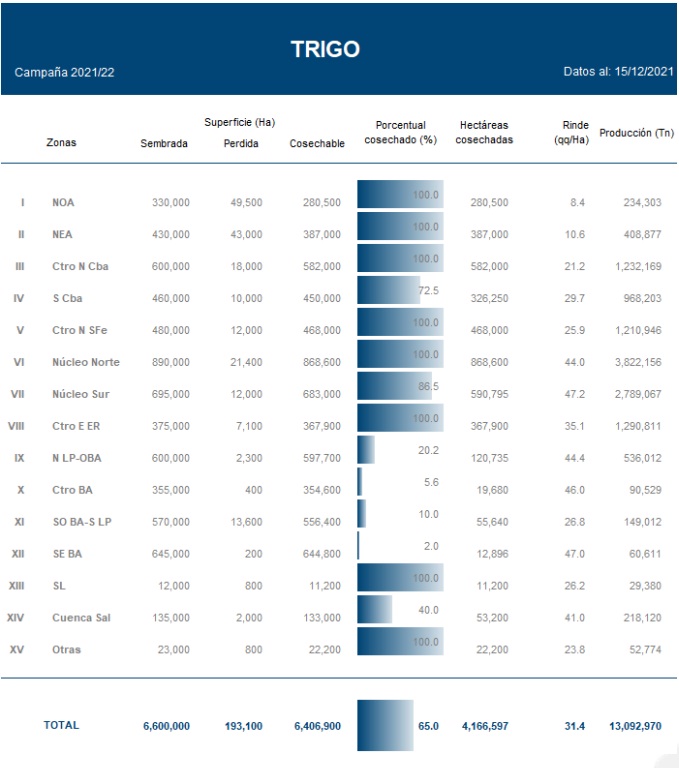Click the Hectáreas cosechadas column header
This screenshot has width=679, height=768.
click(484, 132)
